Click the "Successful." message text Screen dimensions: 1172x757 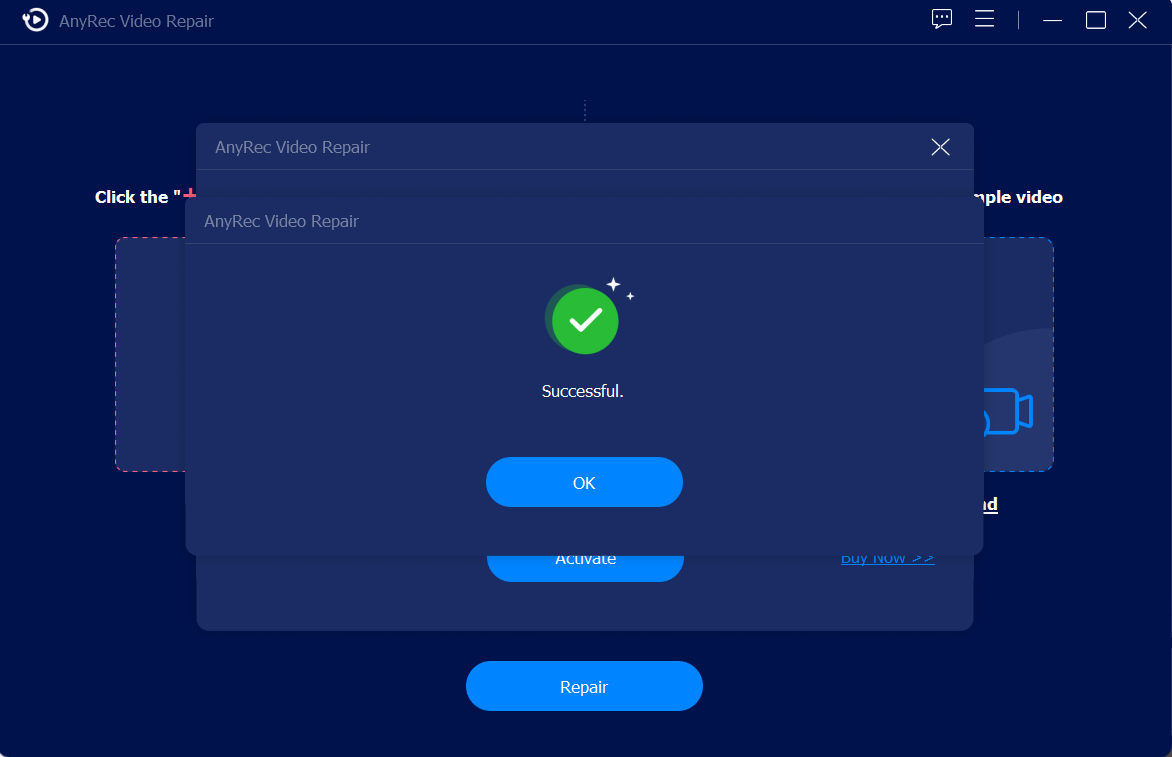[x=582, y=391]
